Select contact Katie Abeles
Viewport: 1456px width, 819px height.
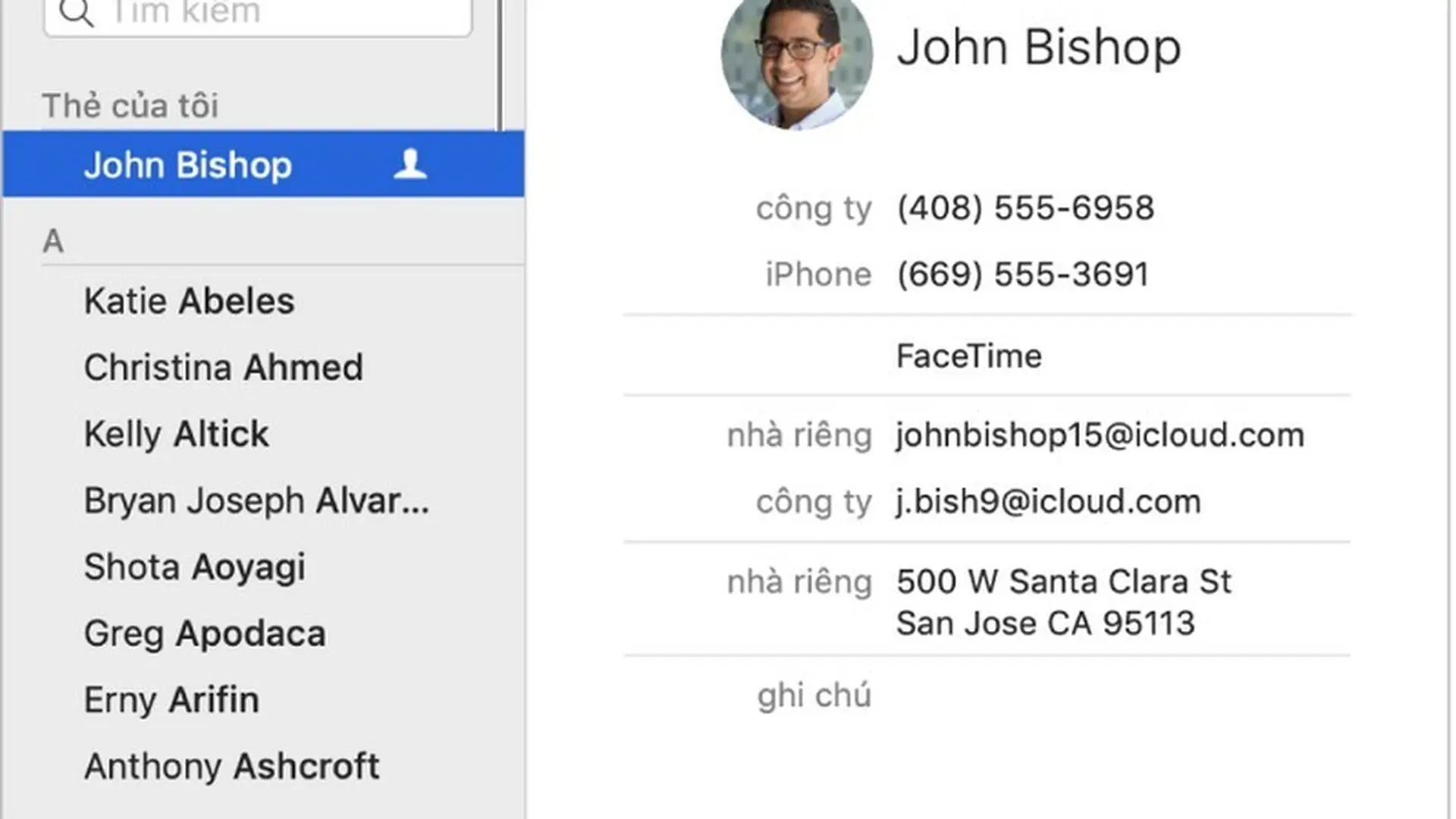point(189,301)
